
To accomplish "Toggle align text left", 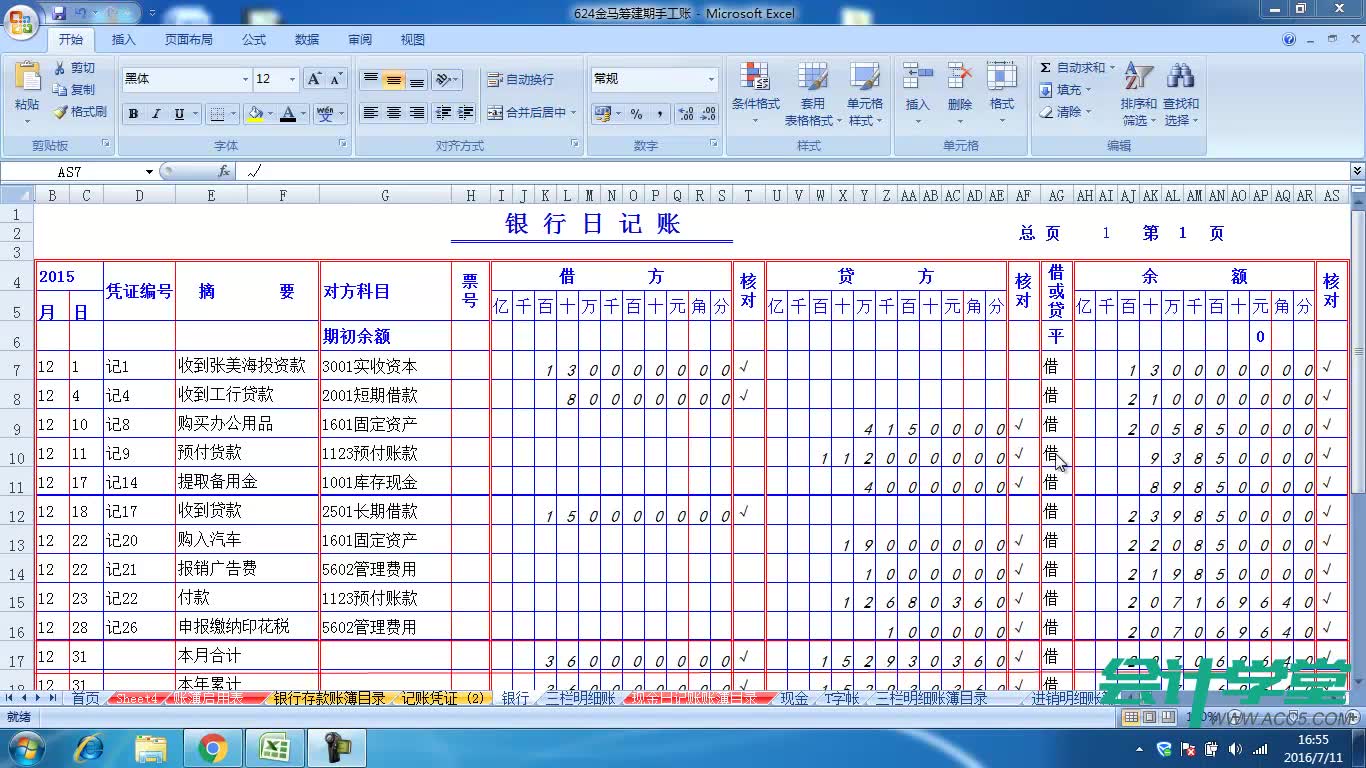I will pyautogui.click(x=371, y=113).
